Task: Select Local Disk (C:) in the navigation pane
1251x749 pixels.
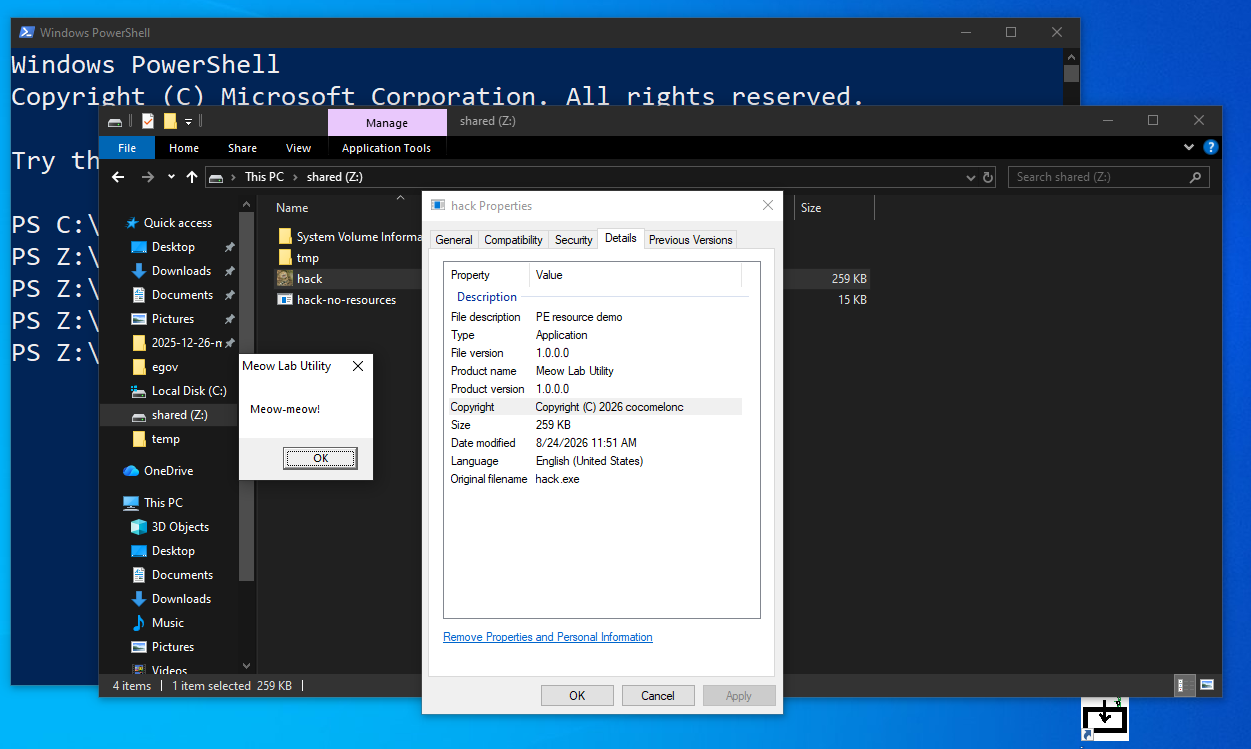Action: tap(189, 391)
